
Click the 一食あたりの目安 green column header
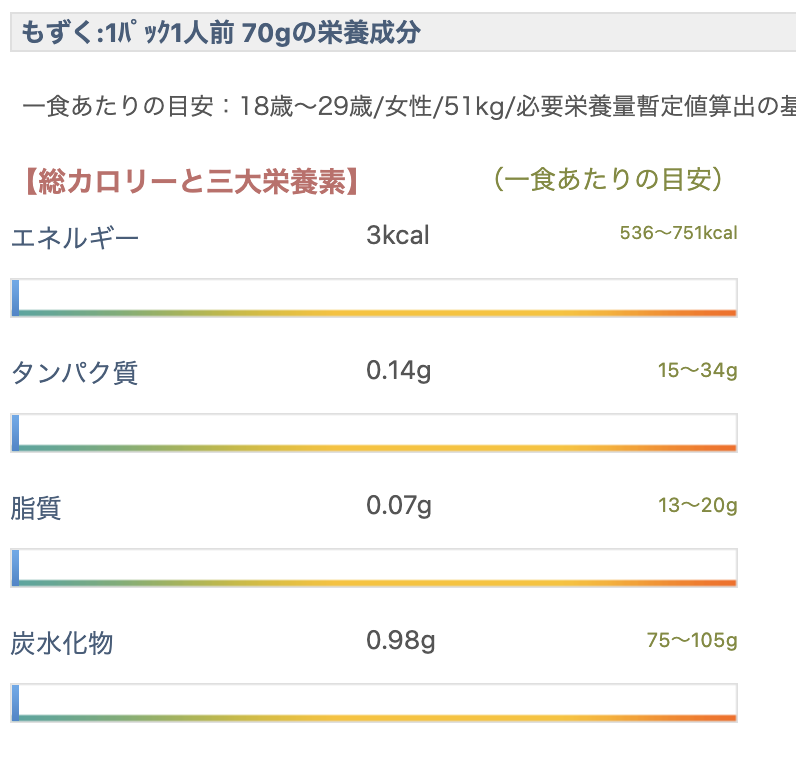click(608, 179)
